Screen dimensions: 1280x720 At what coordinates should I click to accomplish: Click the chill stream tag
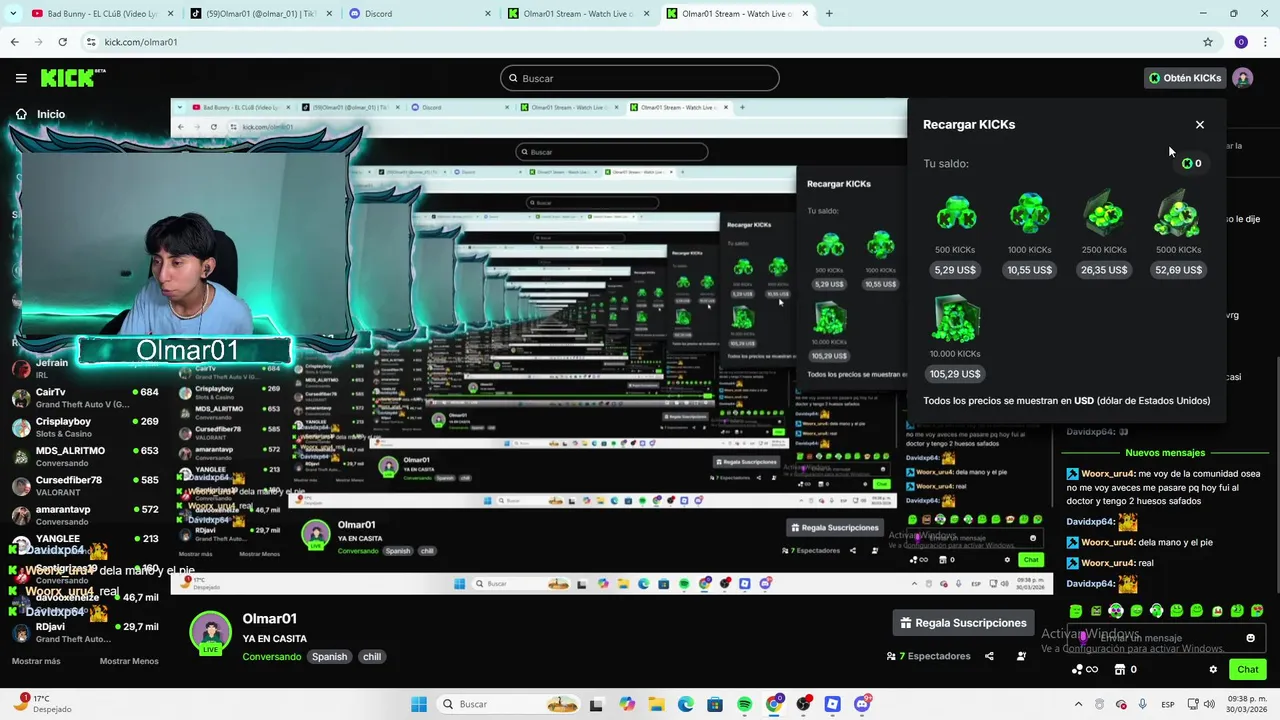(x=372, y=657)
